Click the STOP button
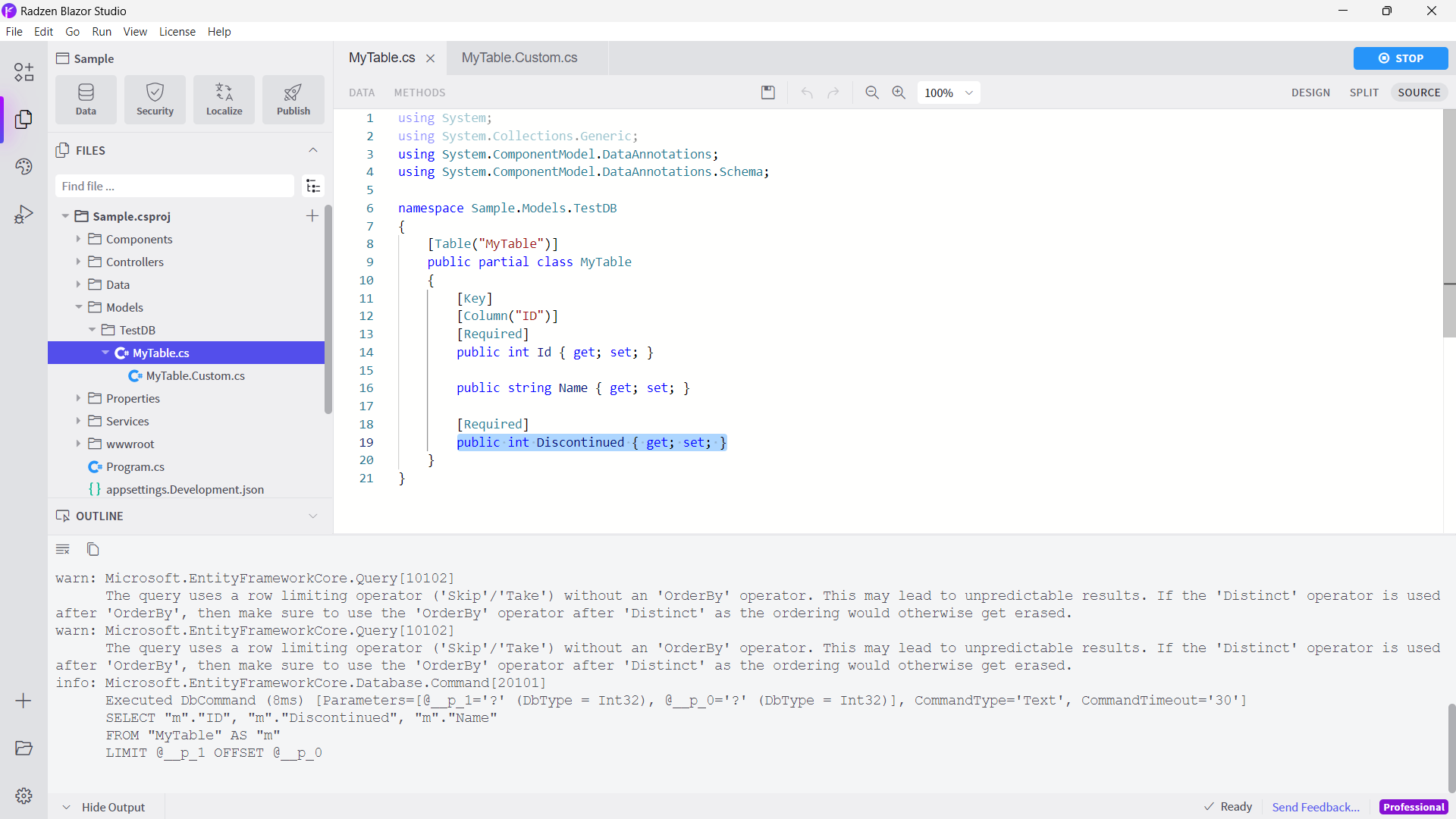1456x819 pixels. pos(1400,58)
